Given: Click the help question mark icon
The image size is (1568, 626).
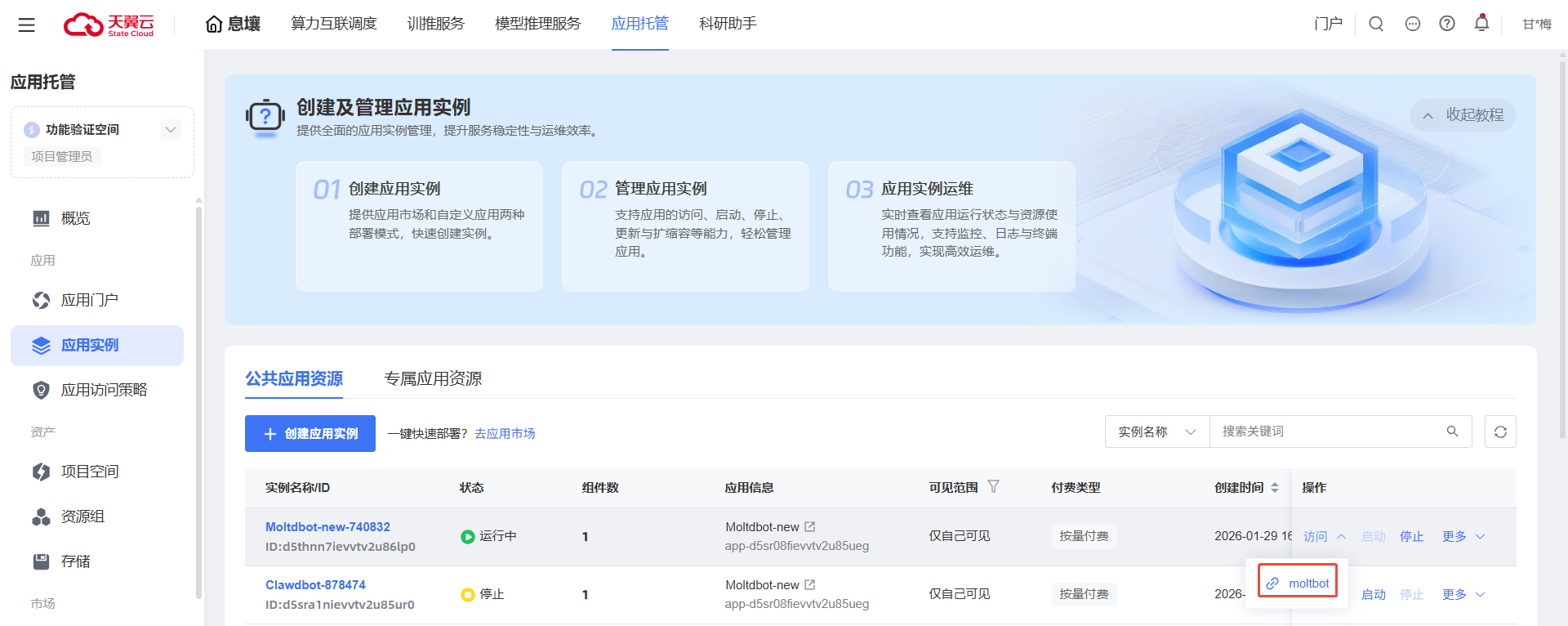Looking at the screenshot, I should pyautogui.click(x=1447, y=24).
